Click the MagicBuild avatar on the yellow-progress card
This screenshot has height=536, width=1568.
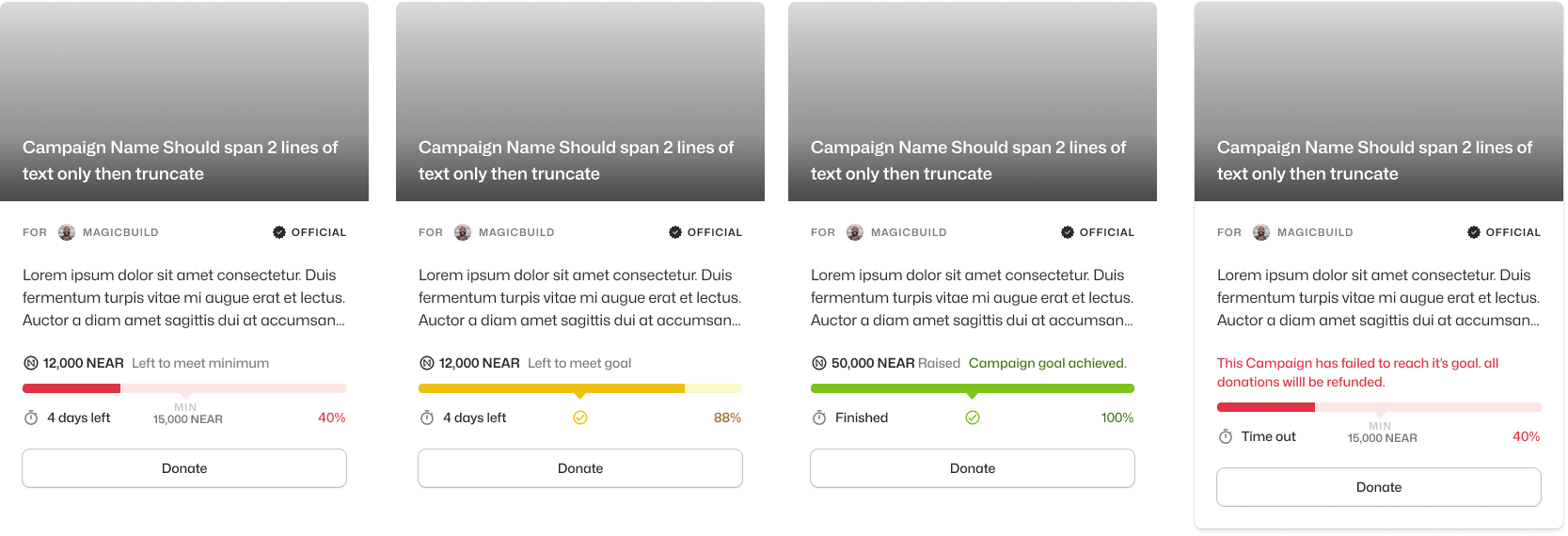tap(463, 232)
